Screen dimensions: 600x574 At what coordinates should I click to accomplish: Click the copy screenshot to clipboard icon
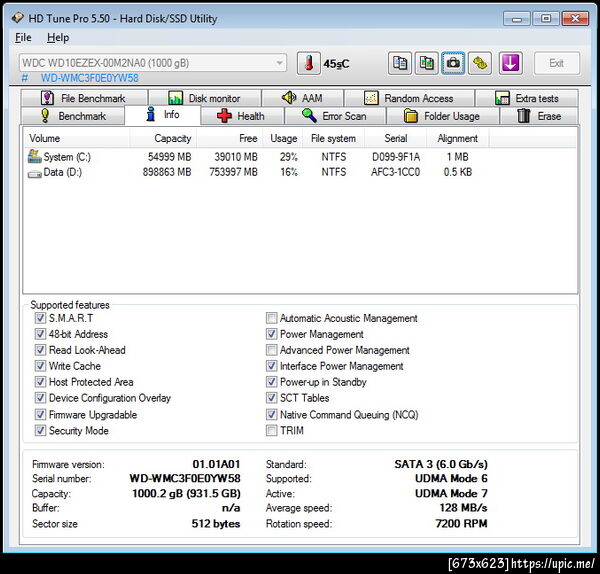point(426,63)
